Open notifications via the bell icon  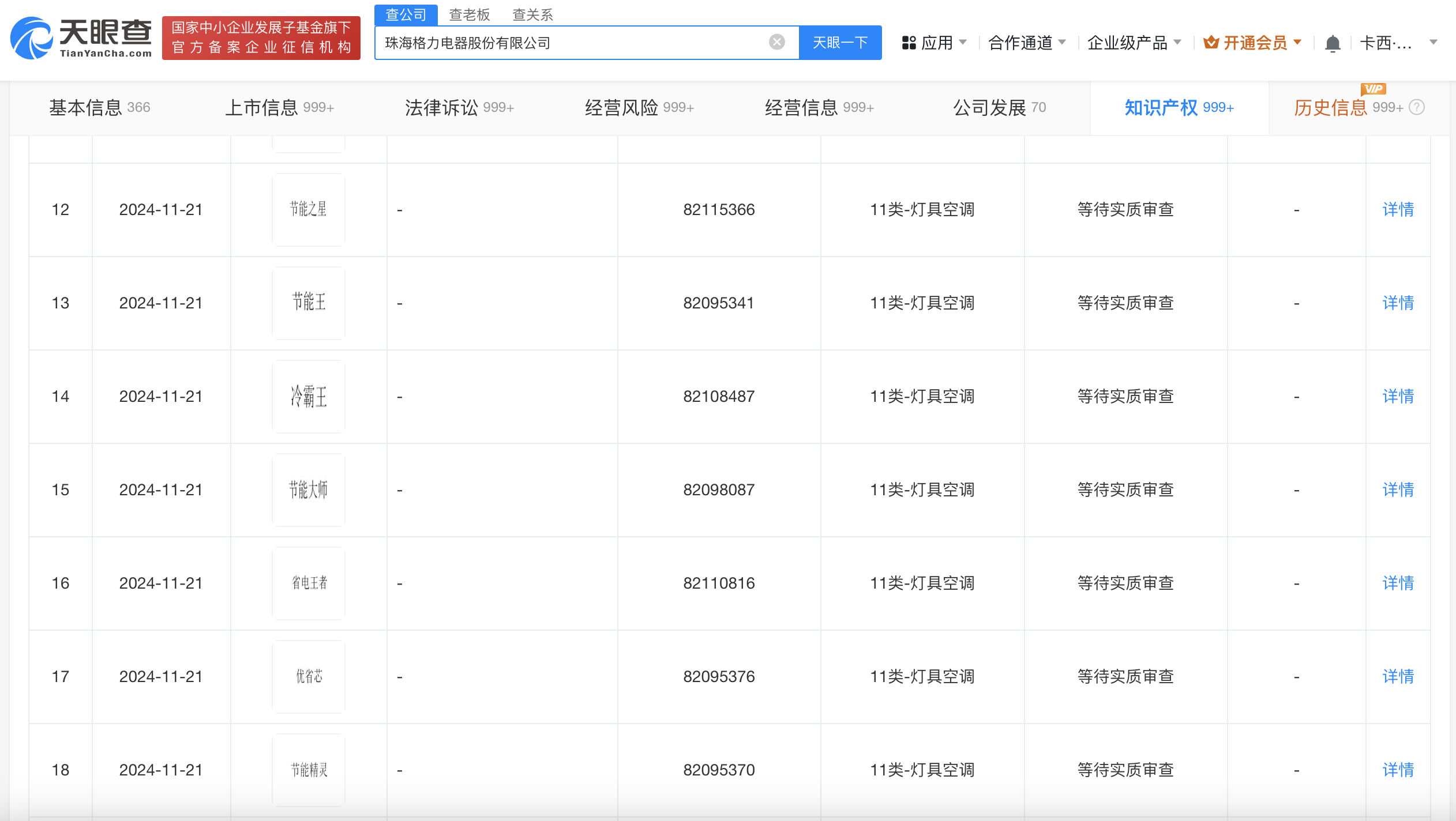[x=1333, y=42]
